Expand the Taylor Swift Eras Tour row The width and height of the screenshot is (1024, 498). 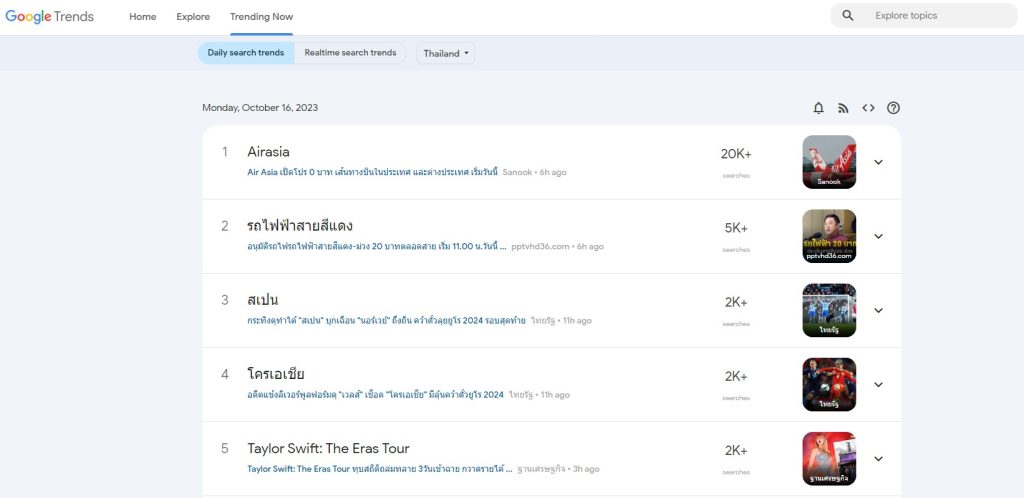click(x=878, y=459)
